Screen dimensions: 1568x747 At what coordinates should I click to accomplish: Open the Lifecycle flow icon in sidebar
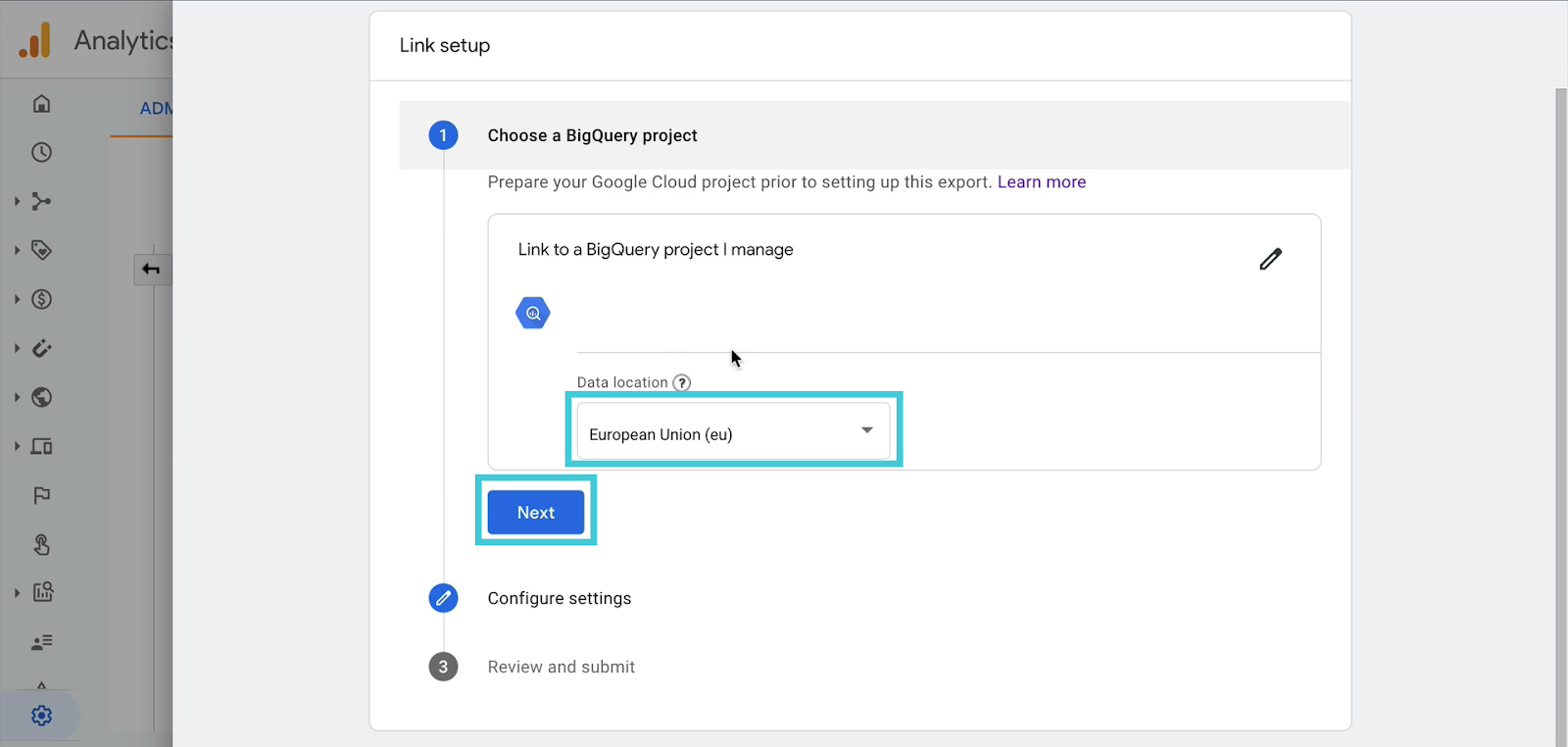pos(41,201)
